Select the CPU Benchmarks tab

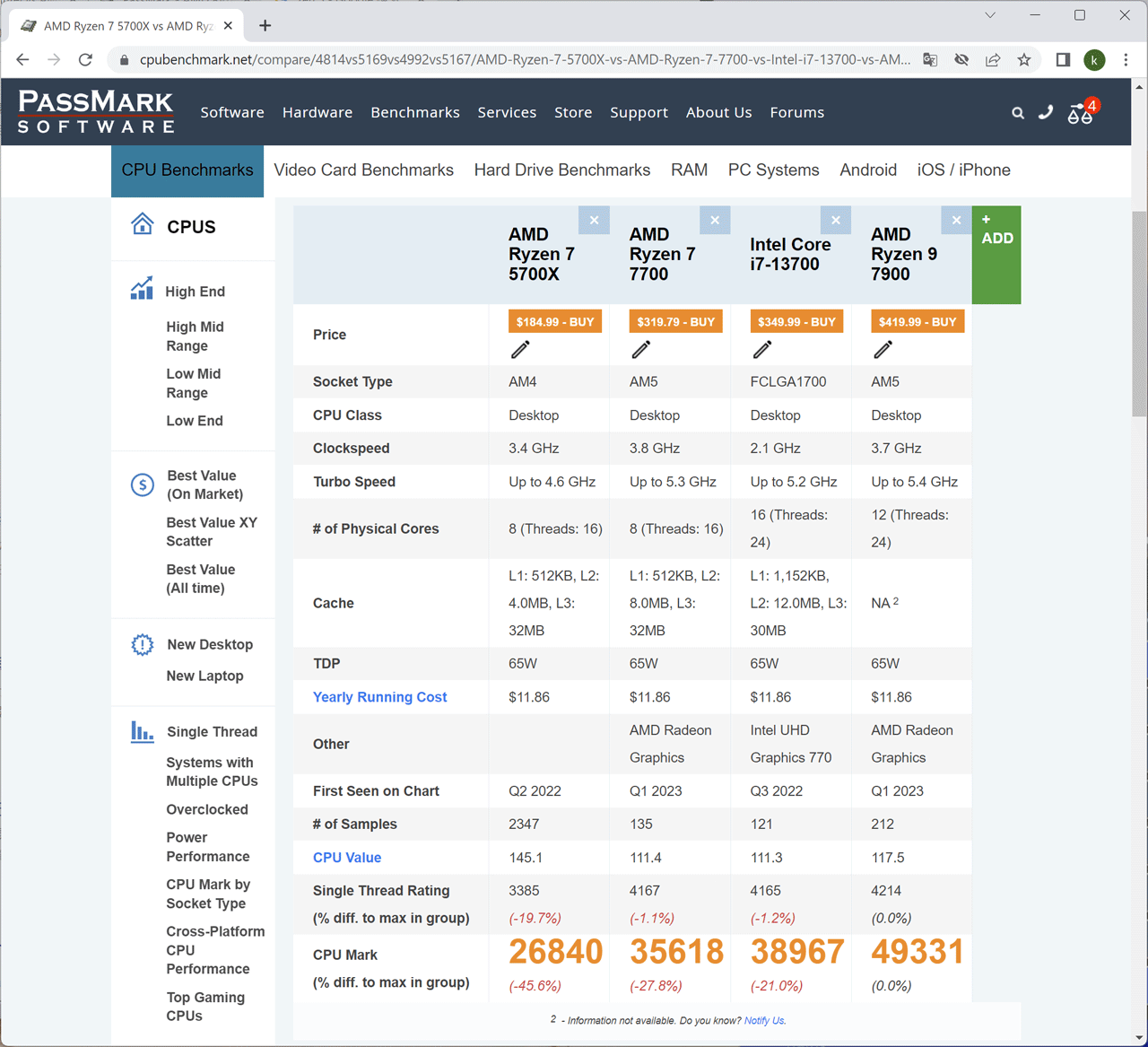click(187, 170)
